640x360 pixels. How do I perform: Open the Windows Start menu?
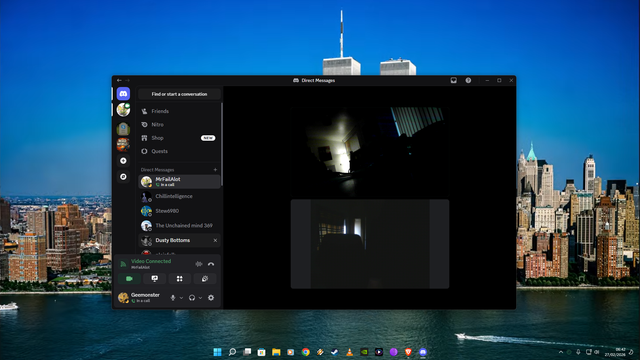pos(218,352)
